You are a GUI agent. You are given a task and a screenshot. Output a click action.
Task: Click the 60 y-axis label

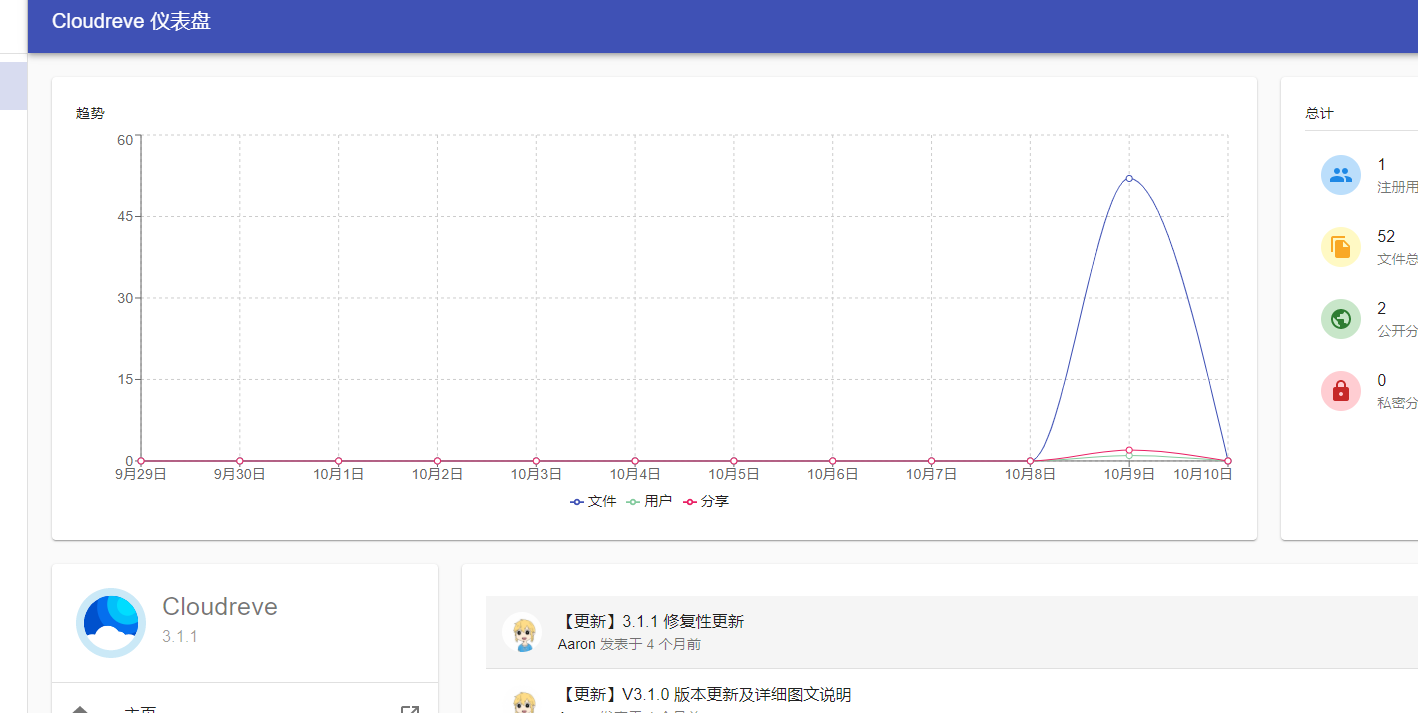point(125,139)
